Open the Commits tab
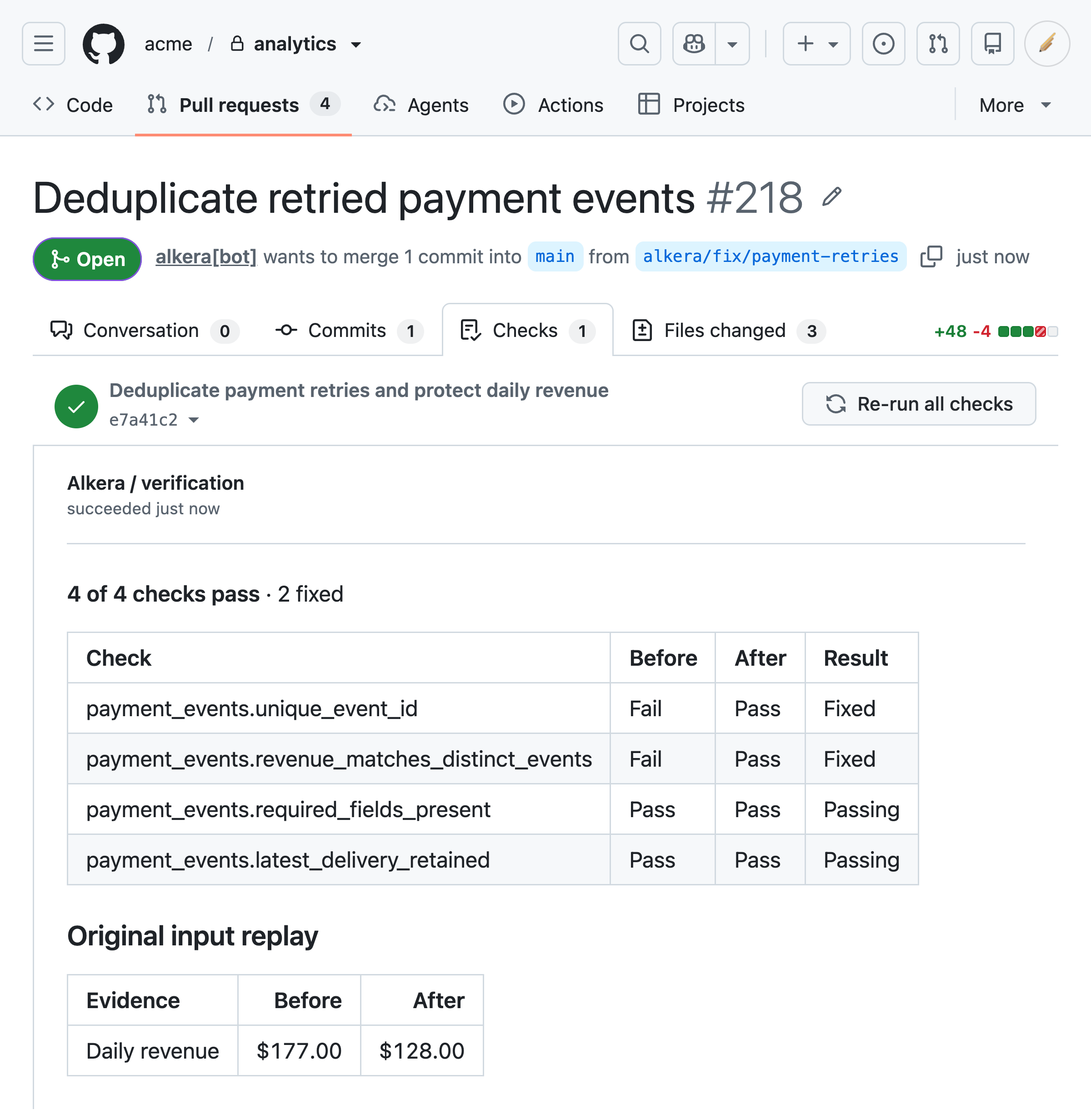The image size is (1091, 1120). point(349,331)
